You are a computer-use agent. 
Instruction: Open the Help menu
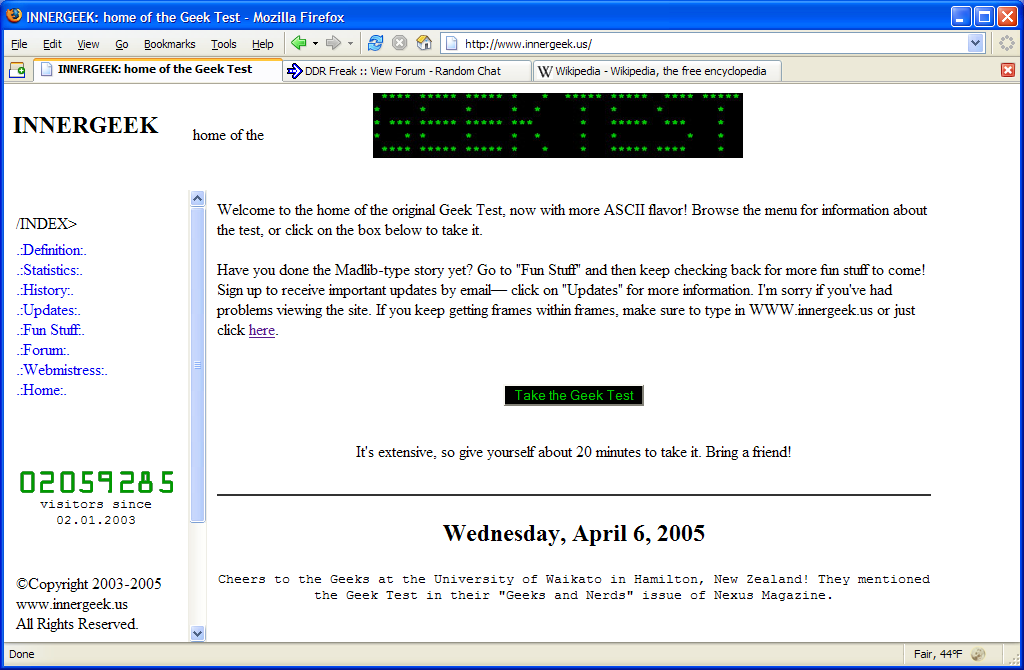263,44
